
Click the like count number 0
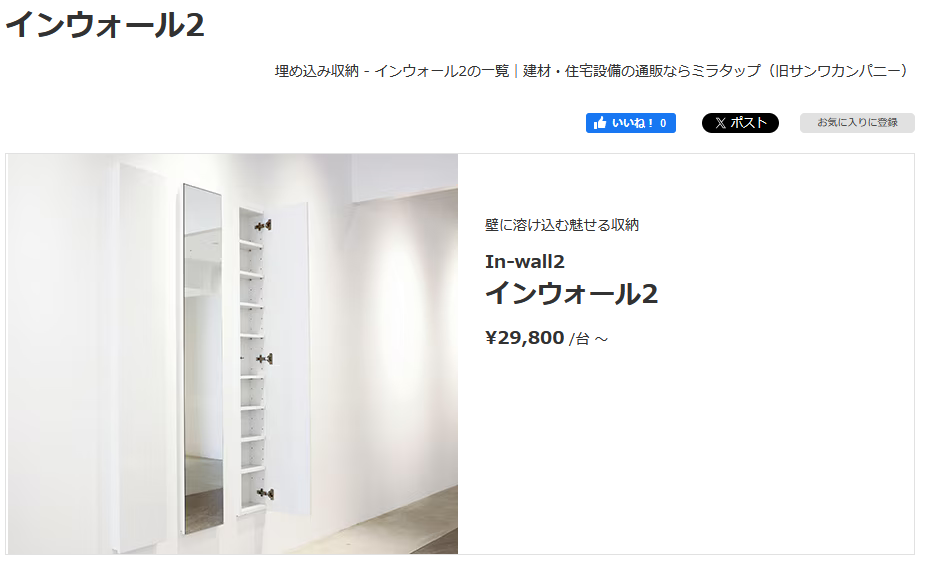[x=663, y=123]
